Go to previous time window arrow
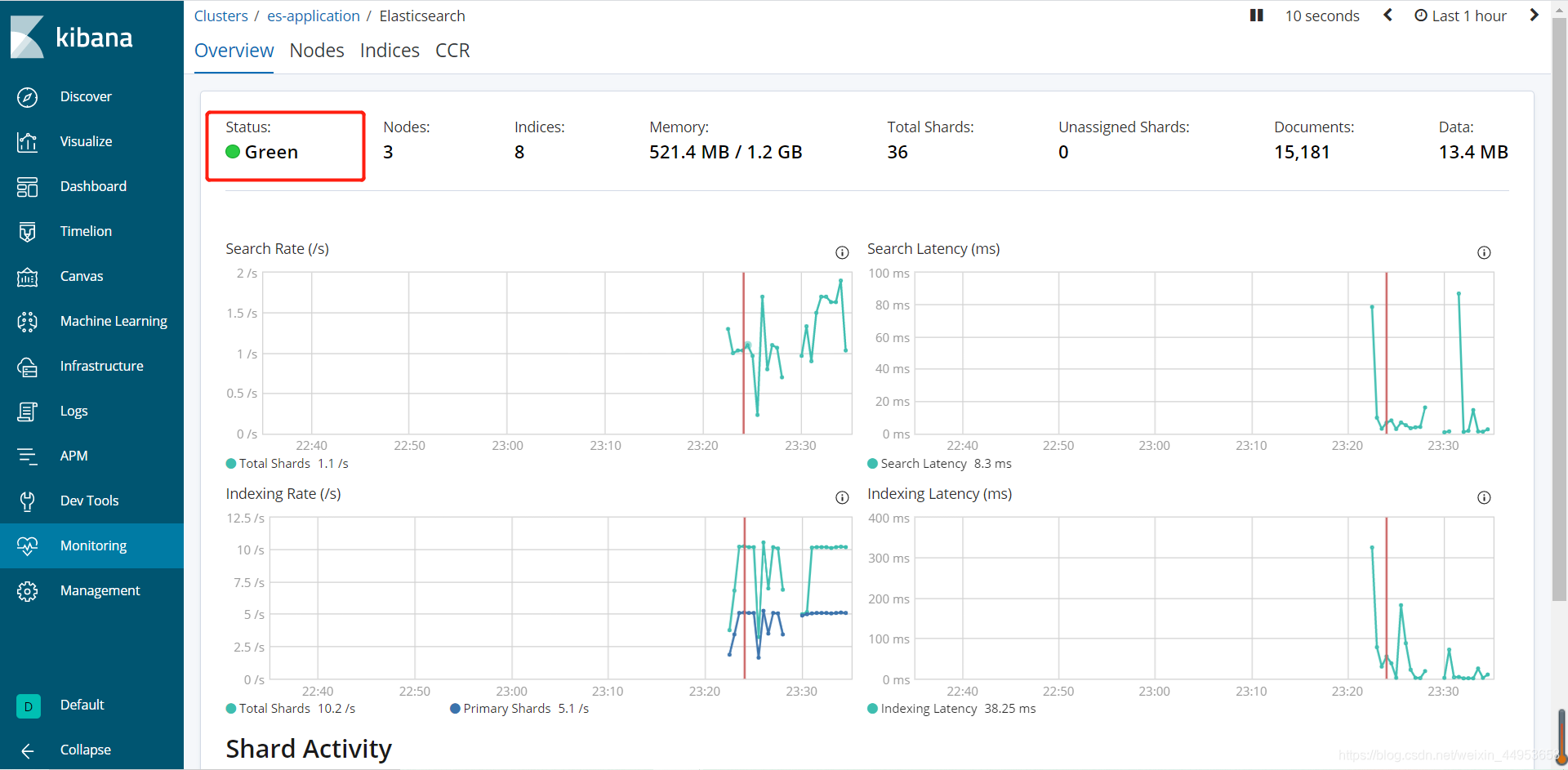The width and height of the screenshot is (1568, 770). pyautogui.click(x=1387, y=16)
